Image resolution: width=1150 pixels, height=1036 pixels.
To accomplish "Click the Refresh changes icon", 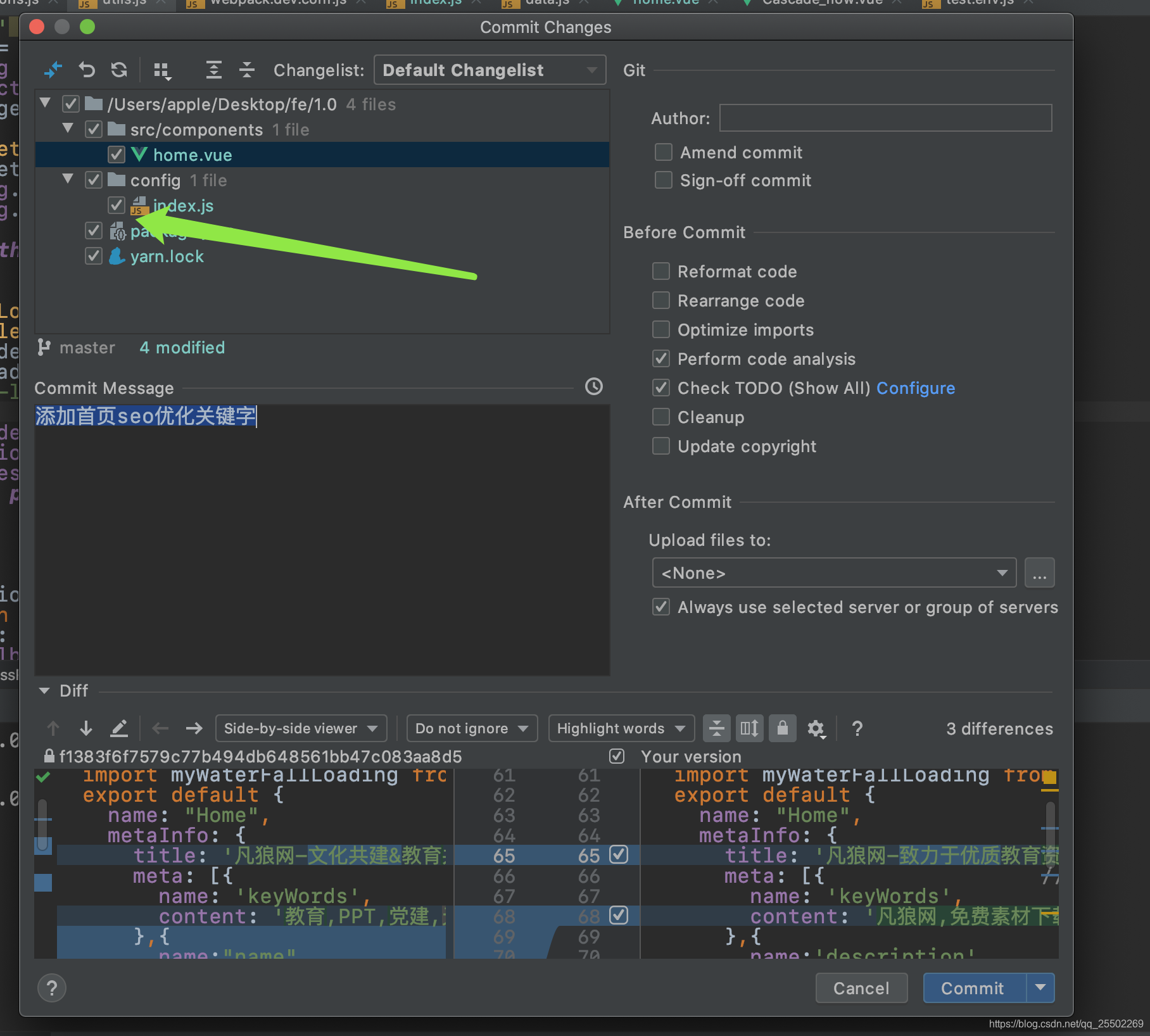I will tap(119, 70).
